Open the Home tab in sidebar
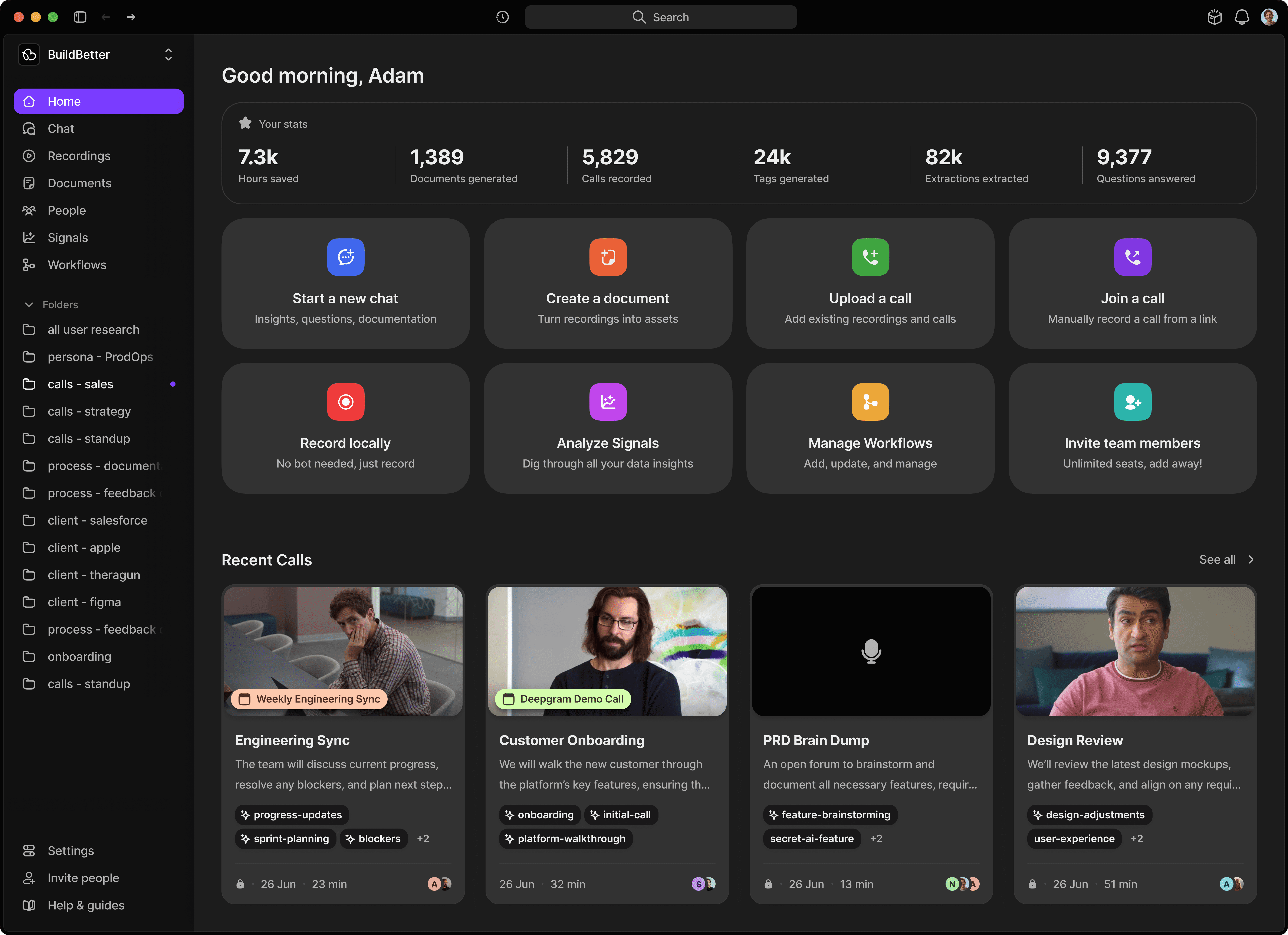This screenshot has width=1288, height=935. (x=64, y=101)
